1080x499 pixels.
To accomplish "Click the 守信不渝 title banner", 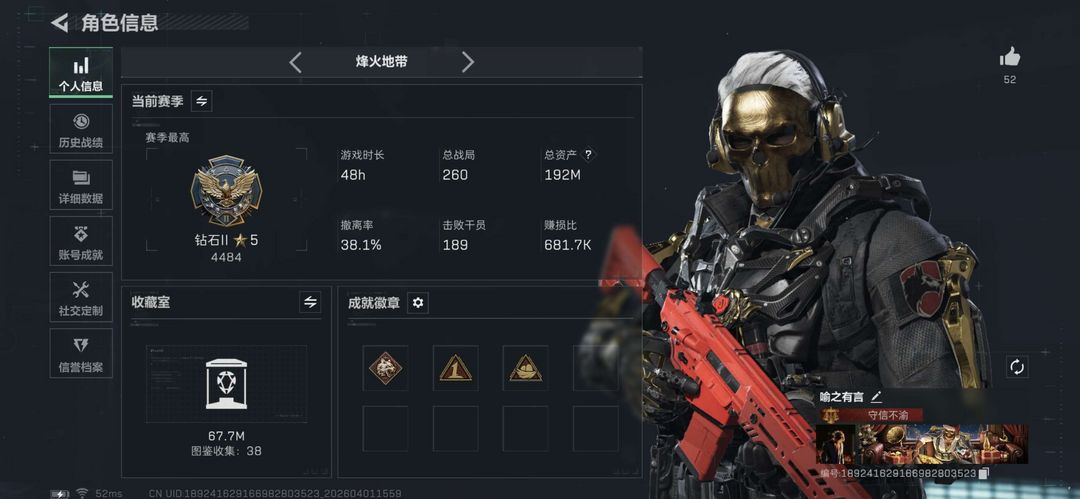I will coord(887,415).
